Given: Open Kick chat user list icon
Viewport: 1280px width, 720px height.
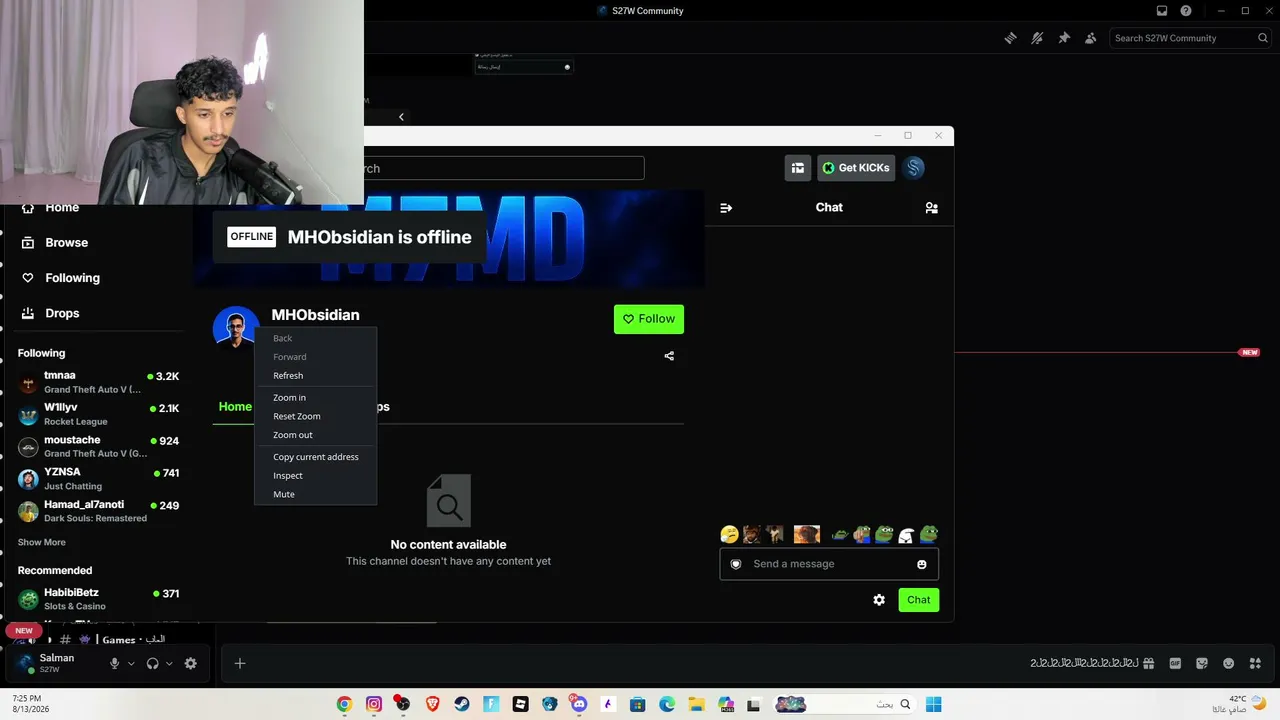Looking at the screenshot, I should point(931,208).
